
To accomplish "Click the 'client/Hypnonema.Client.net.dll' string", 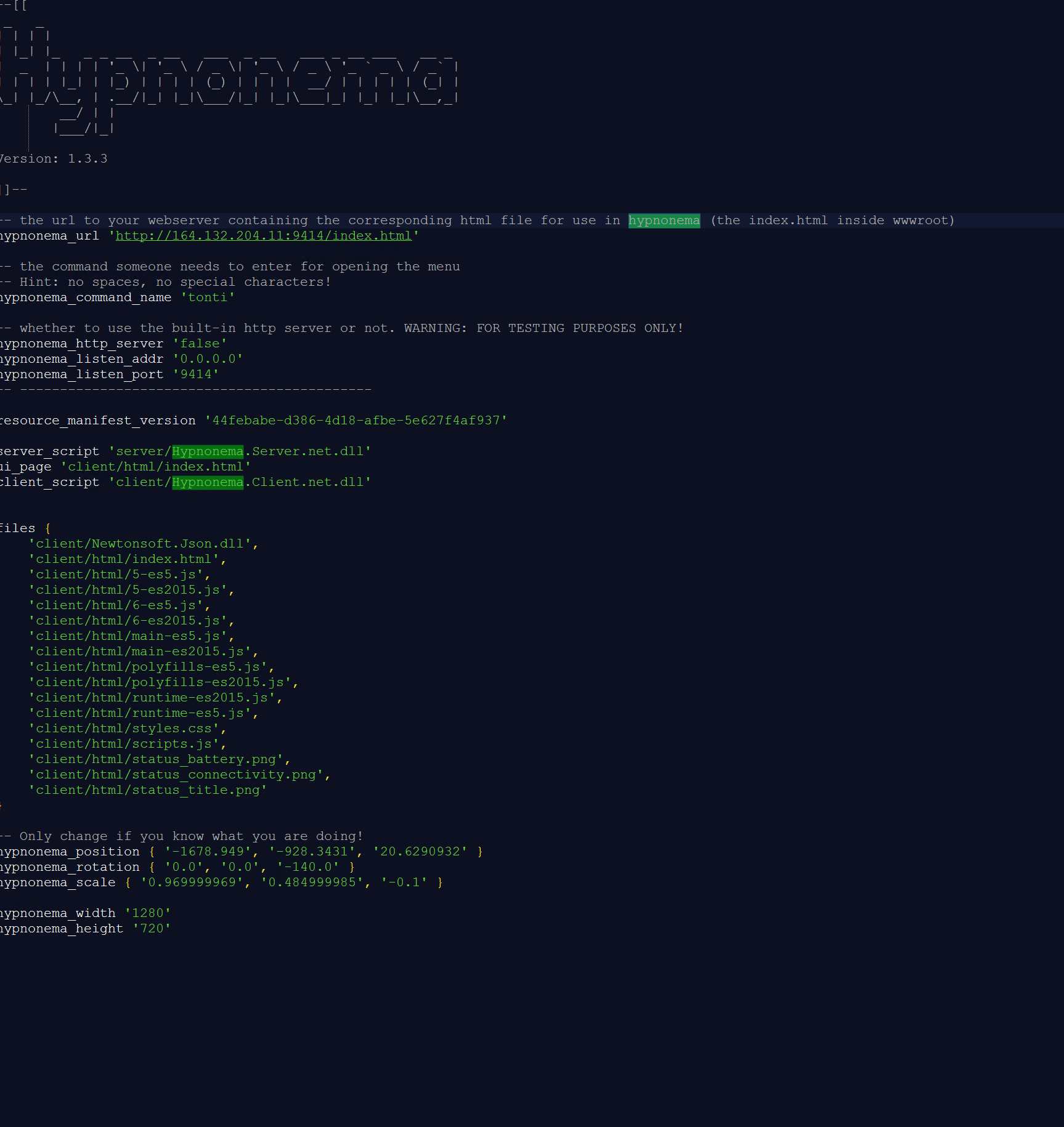I will point(240,482).
